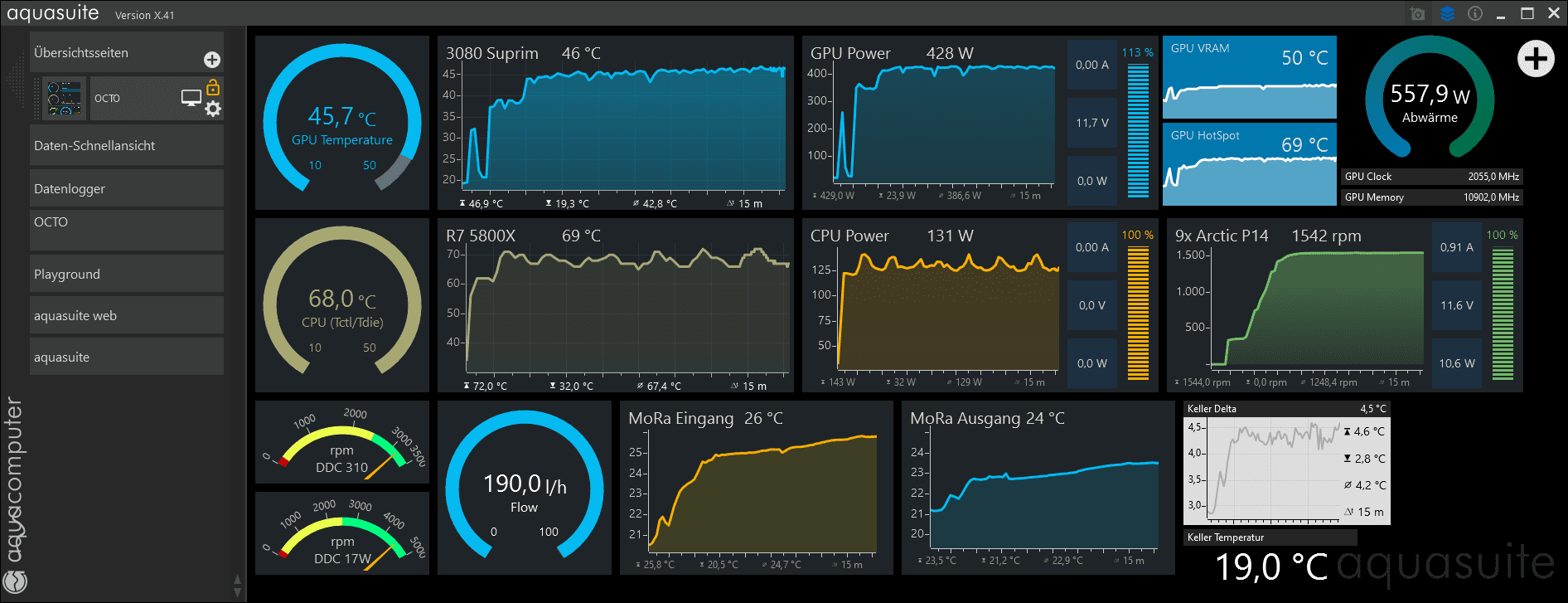Screen dimensions: 1568x603
Task: Click the blue layers icon in title bar
Action: [x=1447, y=14]
